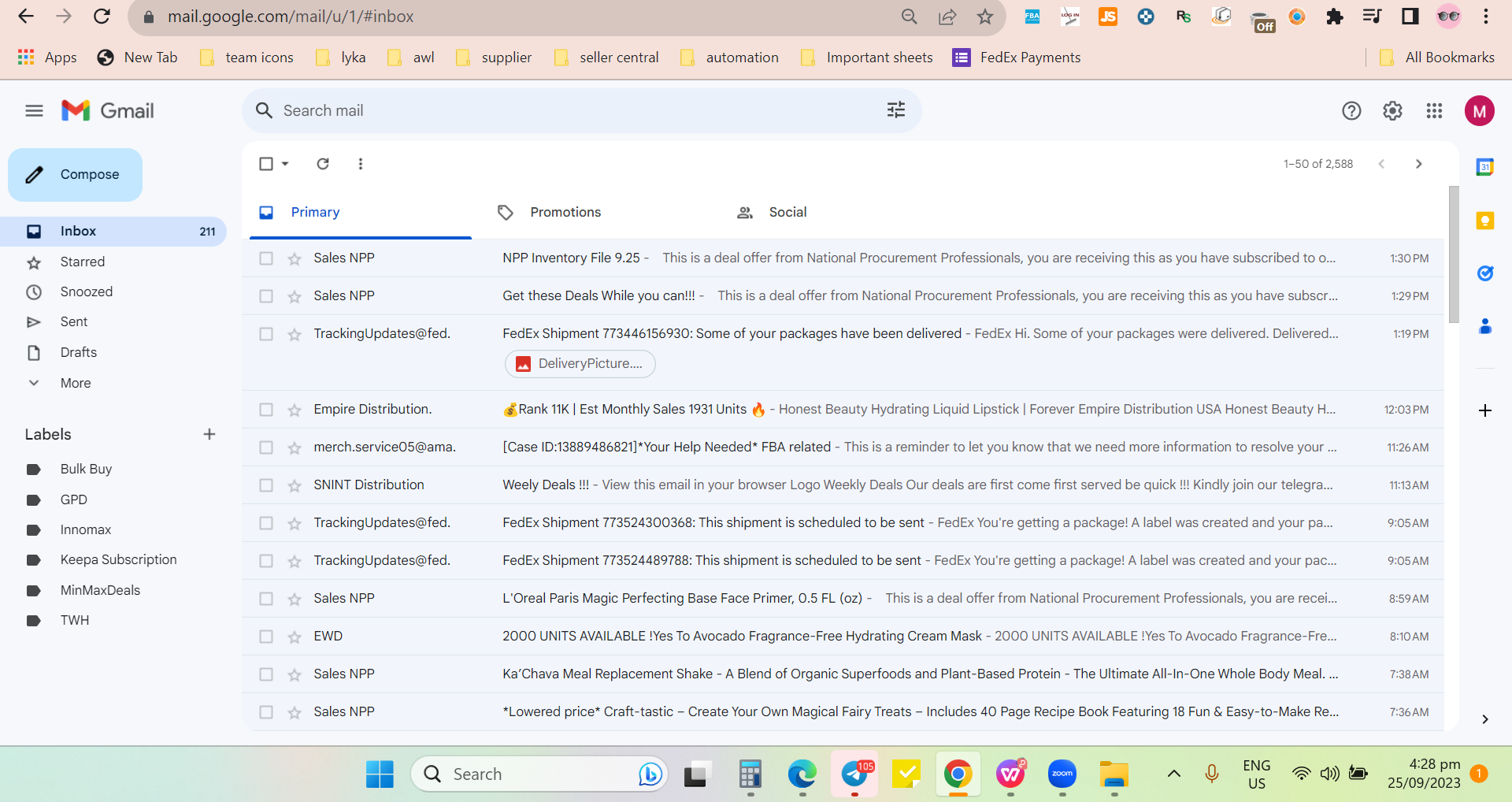Open the More options three-dot menu in mail toolbar
Image resolution: width=1512 pixels, height=802 pixels.
[x=361, y=164]
